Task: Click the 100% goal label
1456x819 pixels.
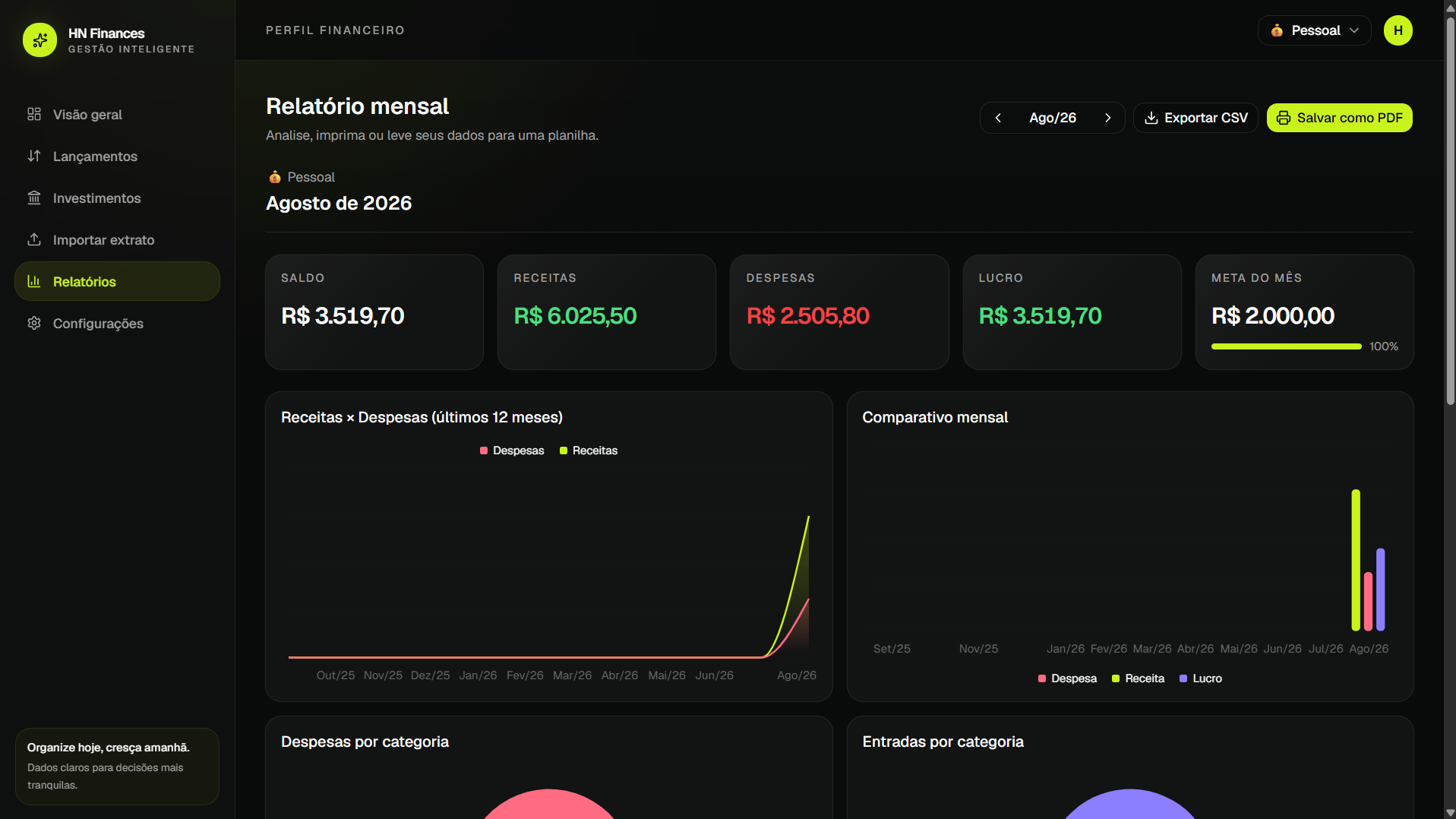Action: [x=1383, y=346]
